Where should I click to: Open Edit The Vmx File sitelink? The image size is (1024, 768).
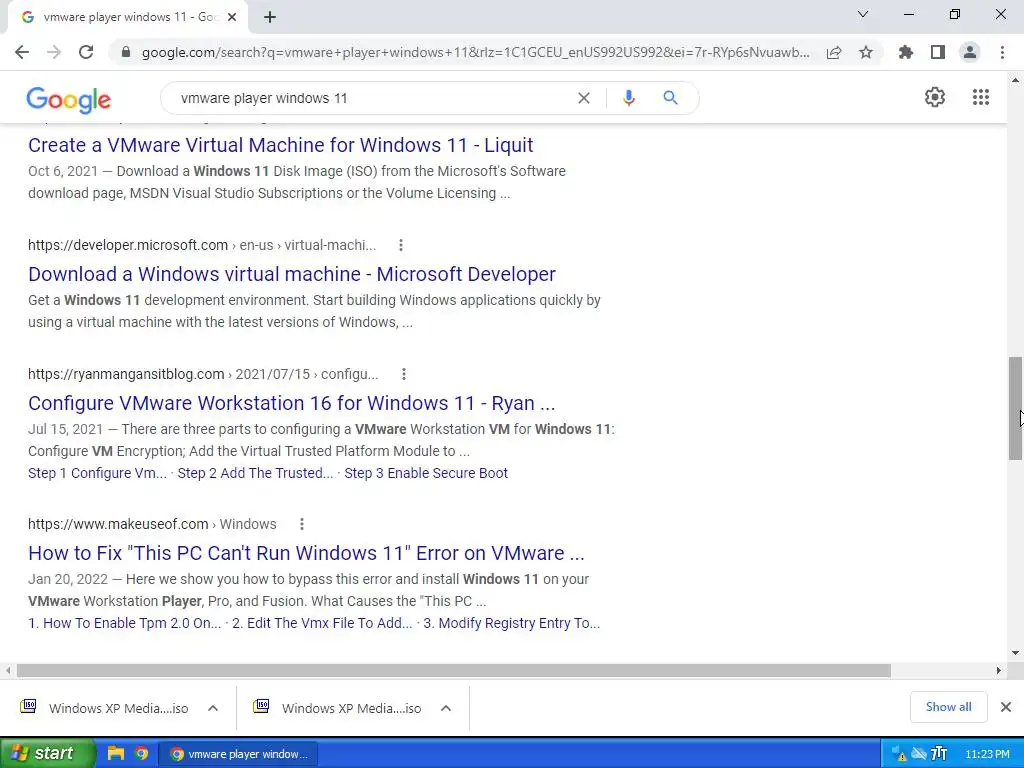point(322,624)
